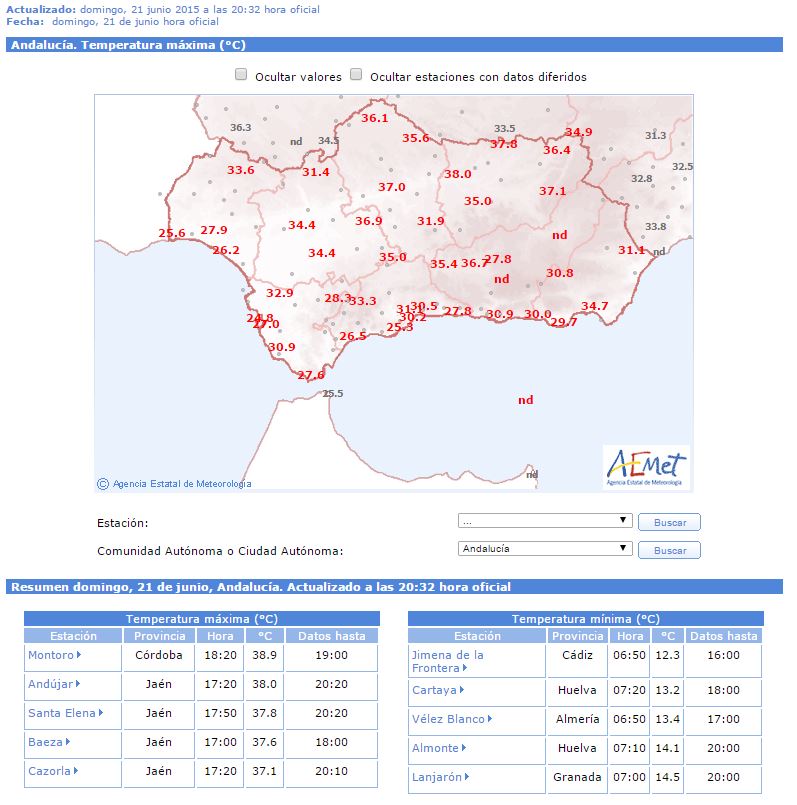
Task: Open the Estación dropdown list
Action: (545, 521)
